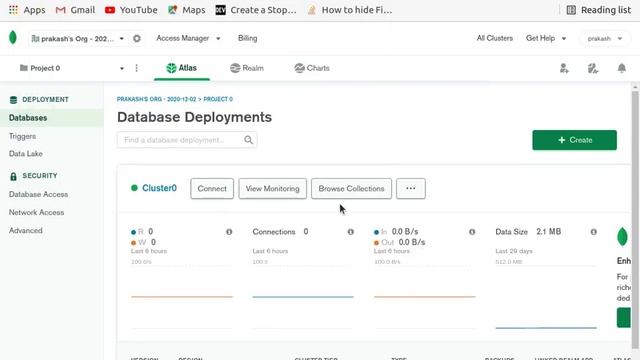The height and width of the screenshot is (360, 640).
Task: Expand the Project 0 selector
Action: pos(71,68)
